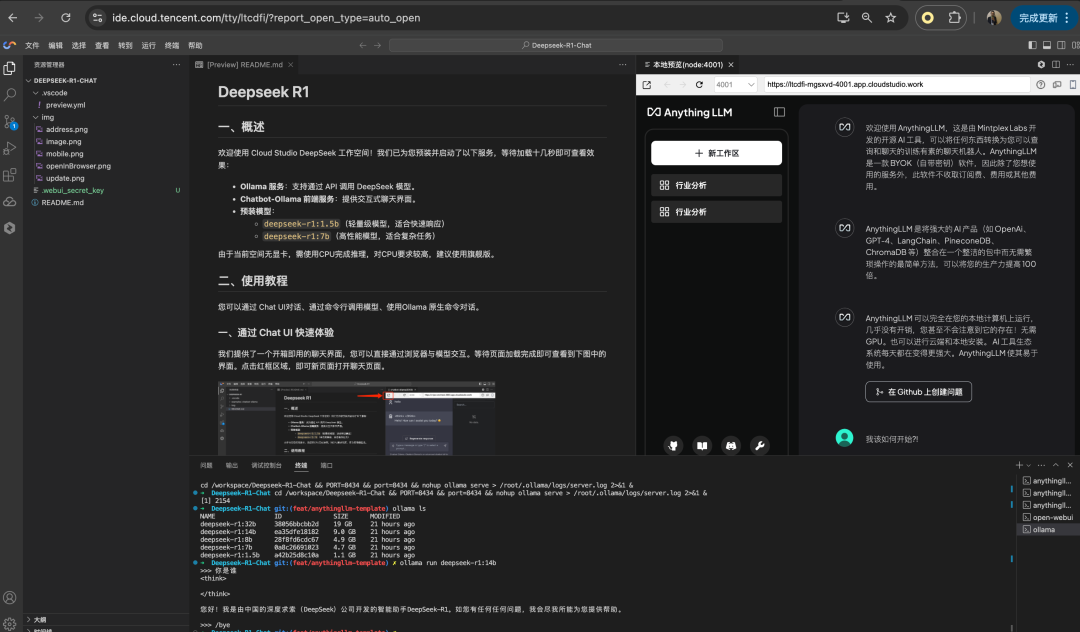Bookmark this page with star icon
Viewport: 1080px width, 632px height.
pyautogui.click(x=891, y=18)
